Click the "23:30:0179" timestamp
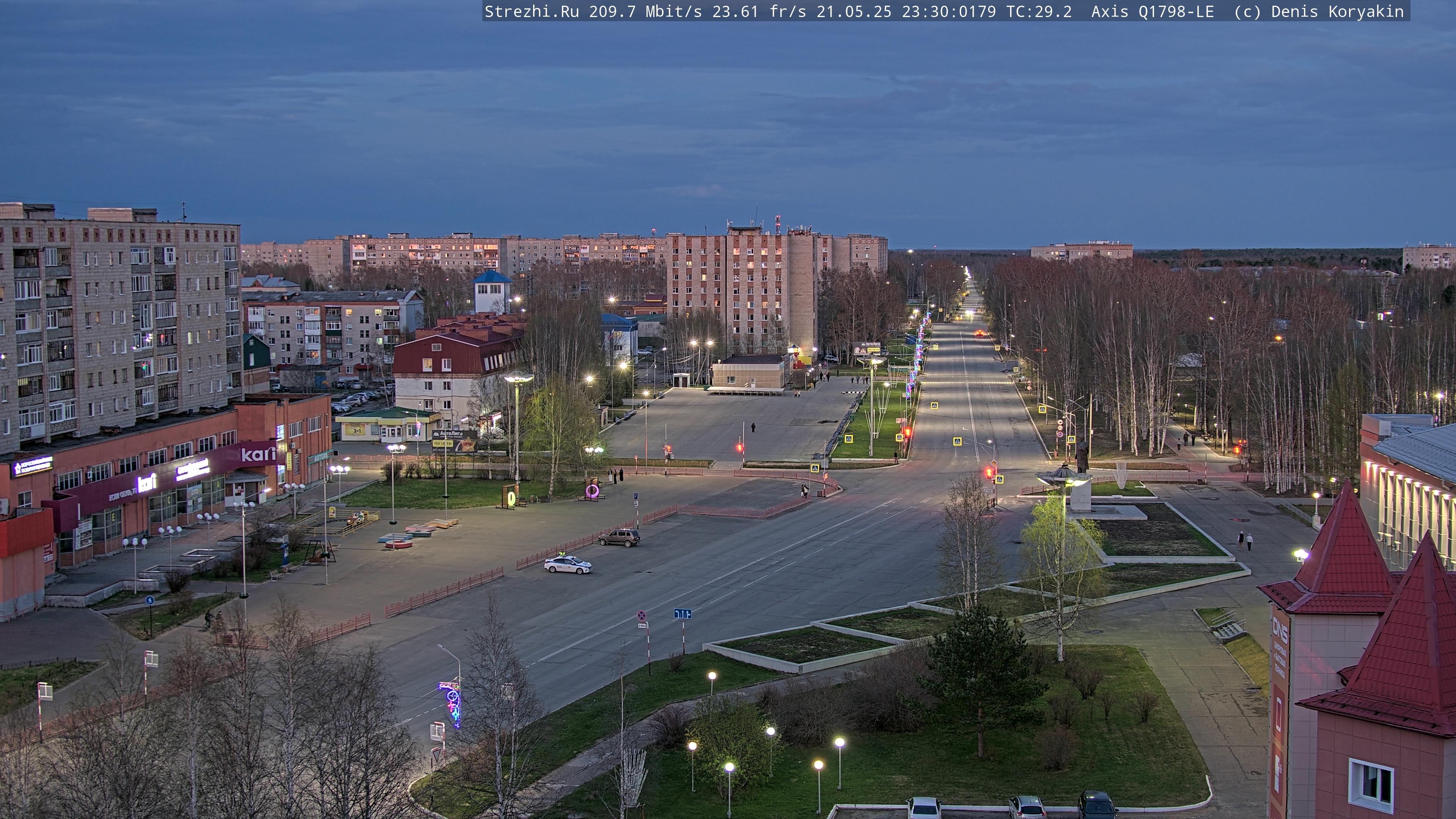 948,11
